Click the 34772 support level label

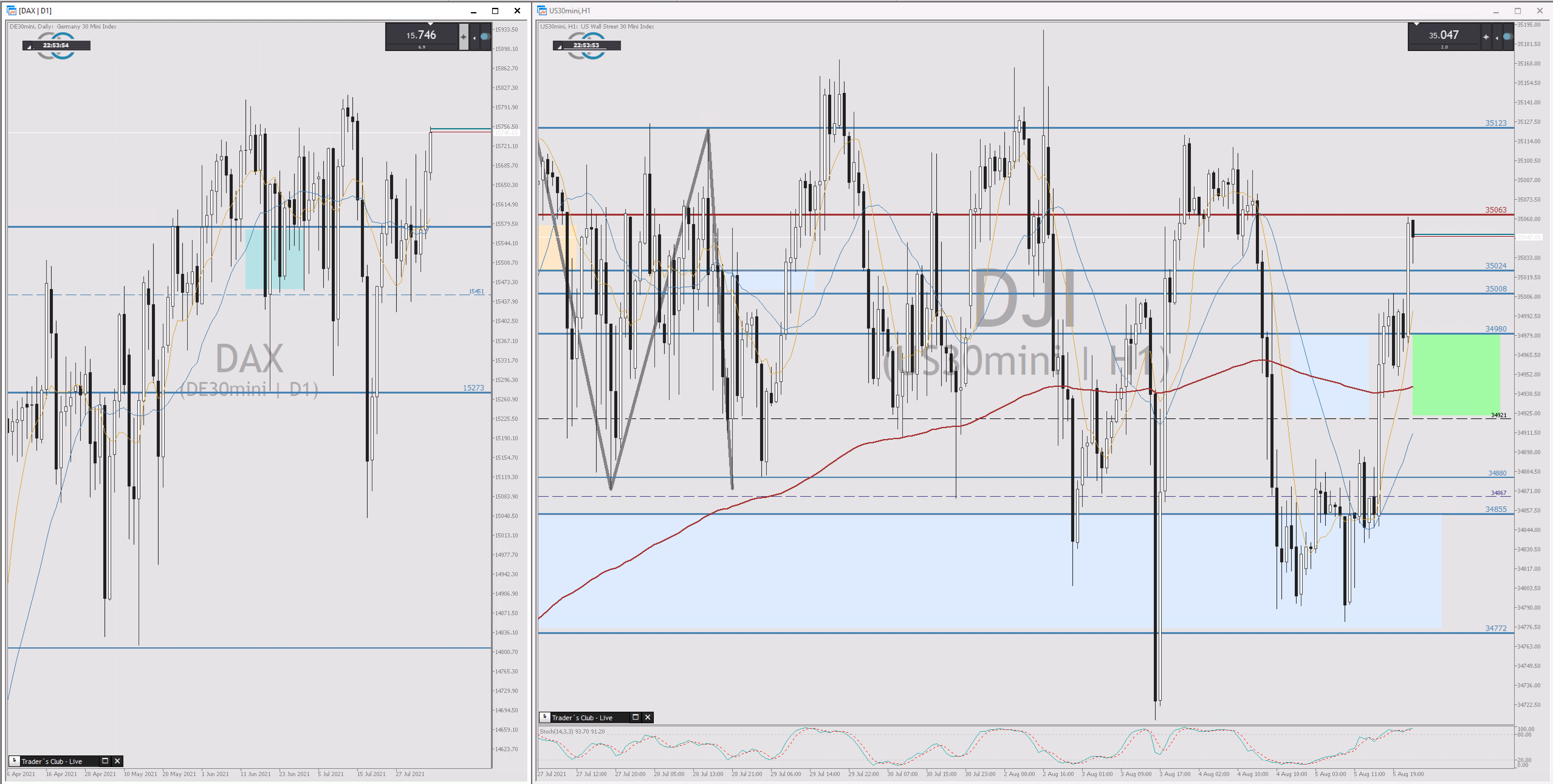pos(1496,628)
